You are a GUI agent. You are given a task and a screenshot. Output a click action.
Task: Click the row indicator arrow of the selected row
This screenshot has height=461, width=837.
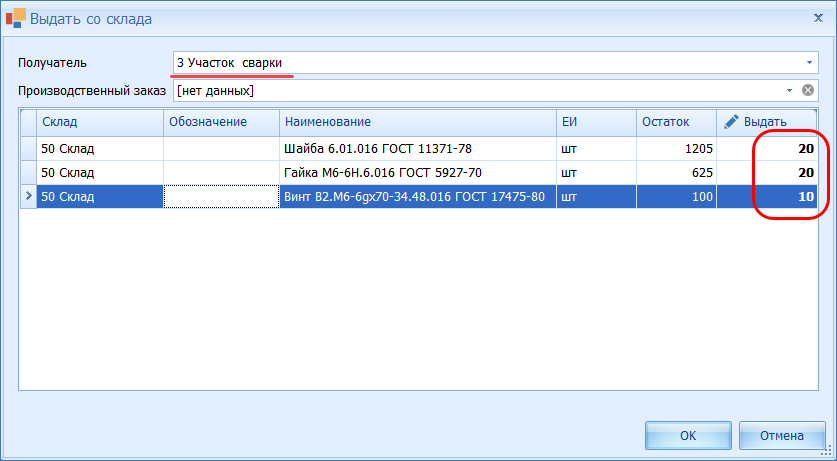tap(28, 197)
